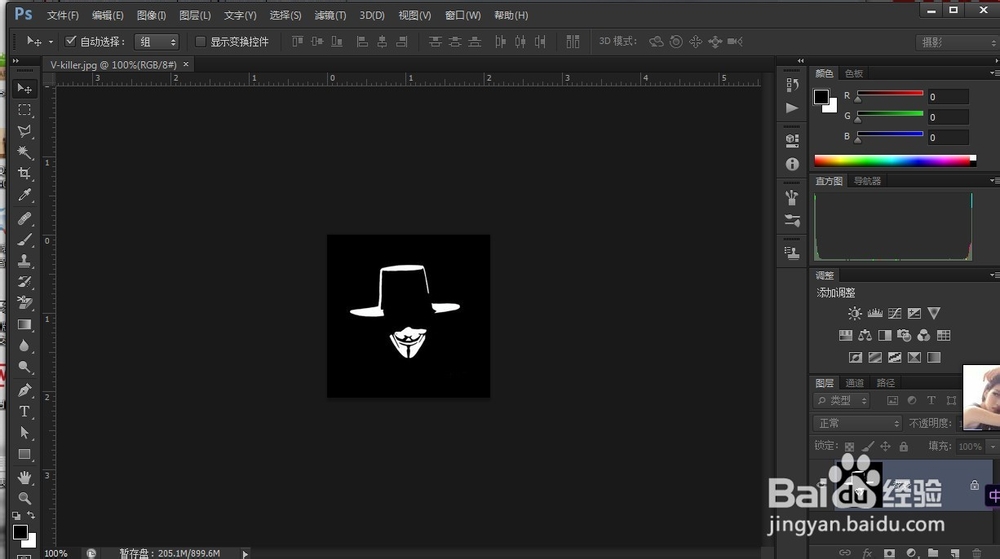Toggle adjustment layer filter

(x=912, y=400)
